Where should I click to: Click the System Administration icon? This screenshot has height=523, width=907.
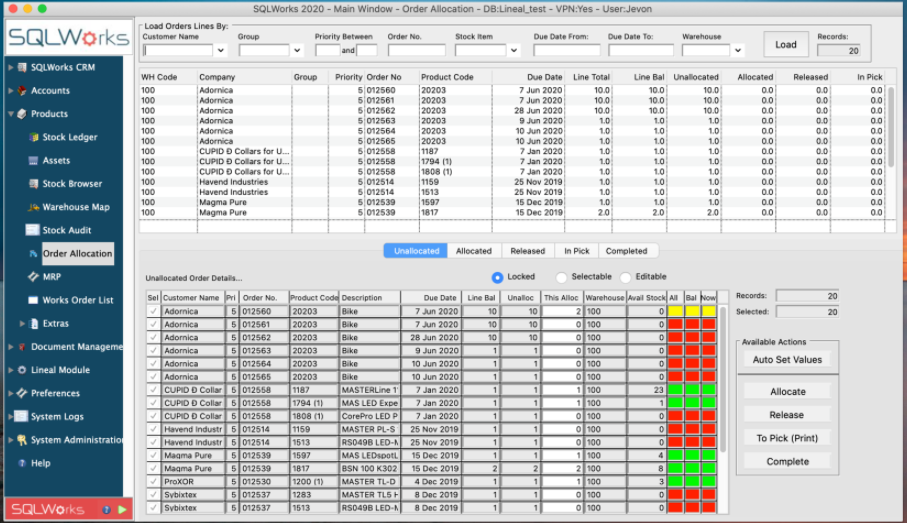(22, 440)
